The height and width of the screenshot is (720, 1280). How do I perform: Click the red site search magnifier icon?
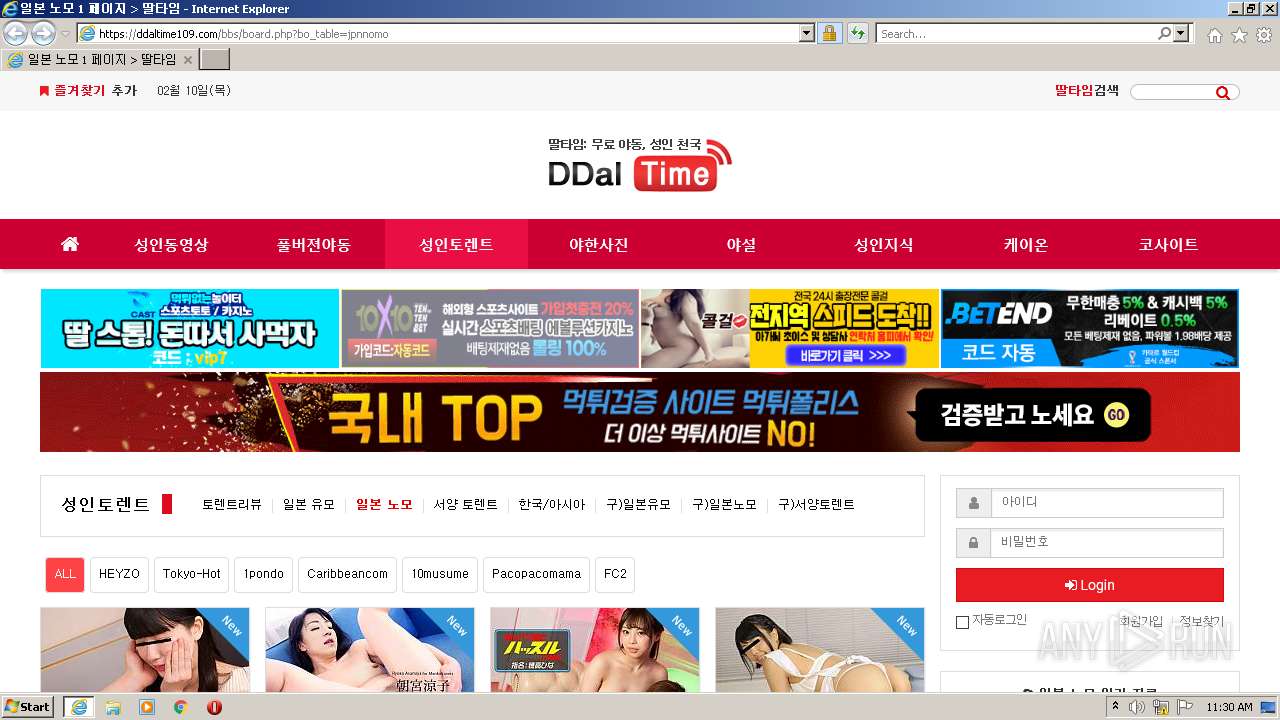coord(1223,93)
